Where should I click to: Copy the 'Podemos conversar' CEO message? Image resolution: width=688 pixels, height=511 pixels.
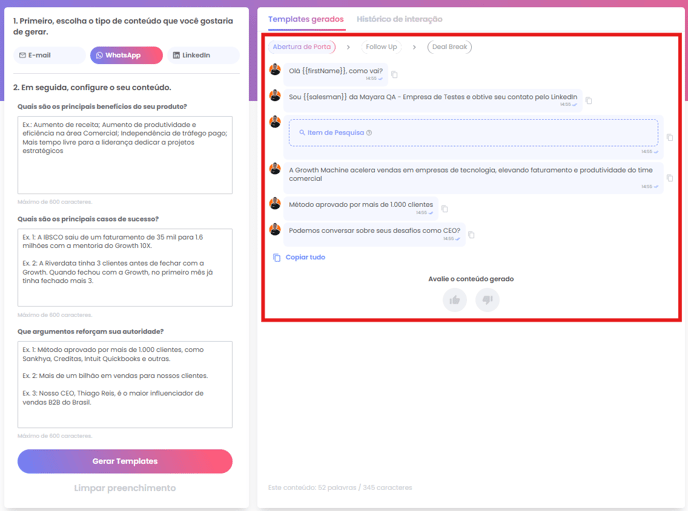[x=471, y=235]
